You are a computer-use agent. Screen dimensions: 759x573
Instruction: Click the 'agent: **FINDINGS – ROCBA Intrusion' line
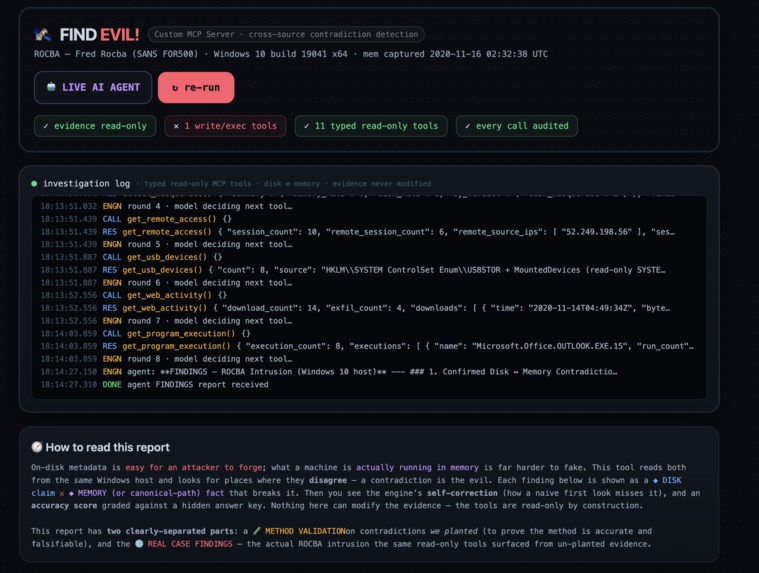329,372
